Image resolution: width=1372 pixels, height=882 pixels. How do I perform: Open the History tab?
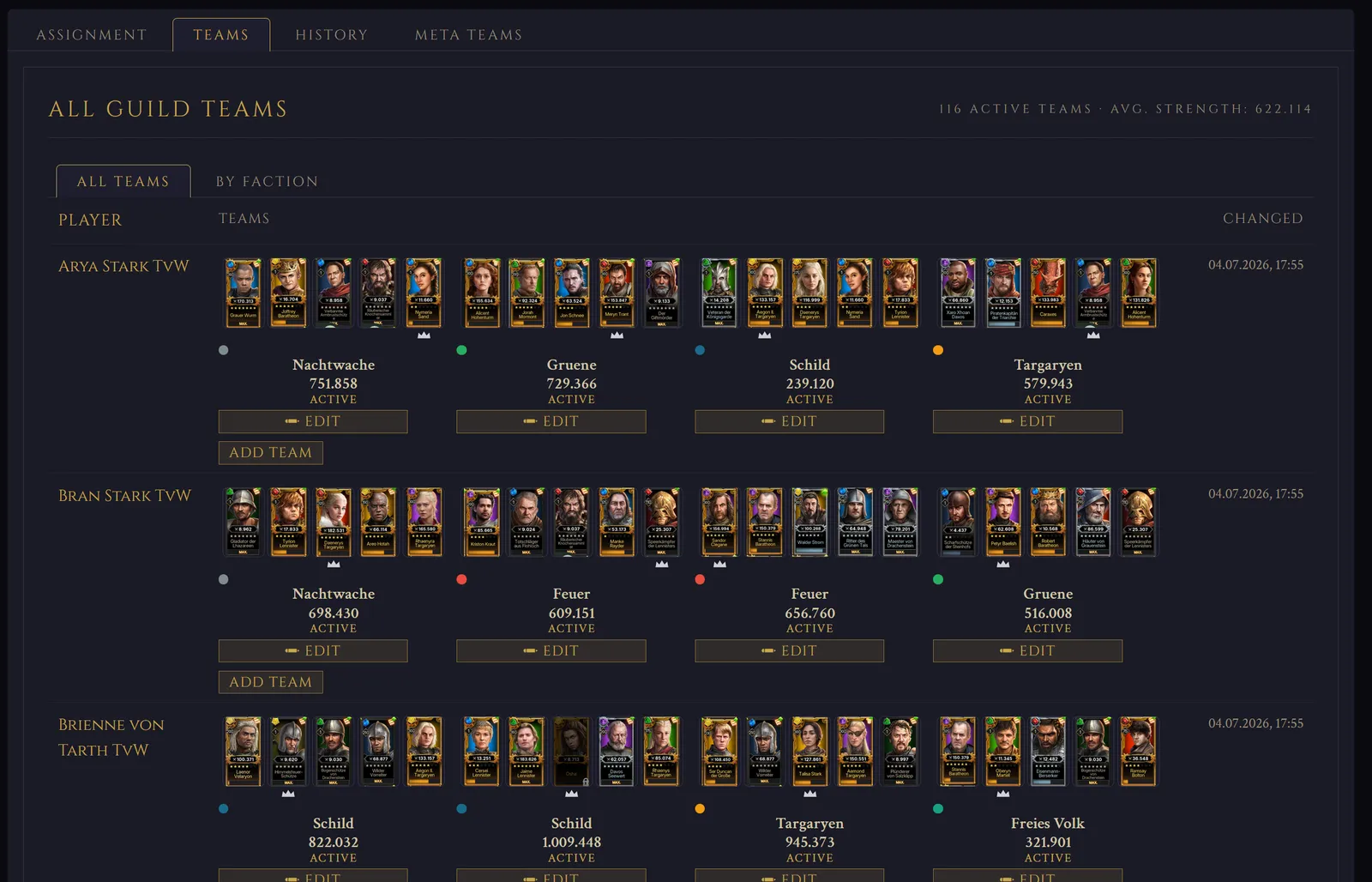[x=332, y=34]
